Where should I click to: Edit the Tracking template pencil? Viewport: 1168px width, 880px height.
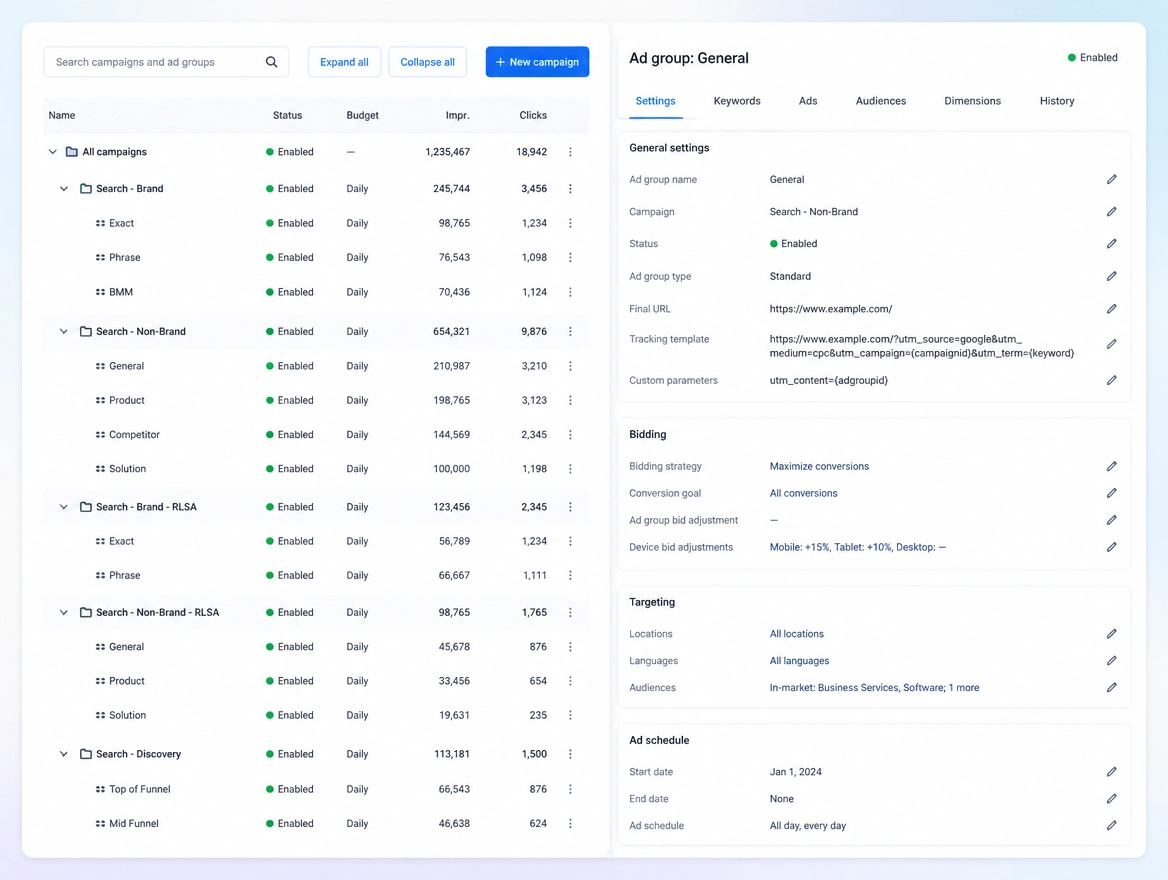(1111, 344)
